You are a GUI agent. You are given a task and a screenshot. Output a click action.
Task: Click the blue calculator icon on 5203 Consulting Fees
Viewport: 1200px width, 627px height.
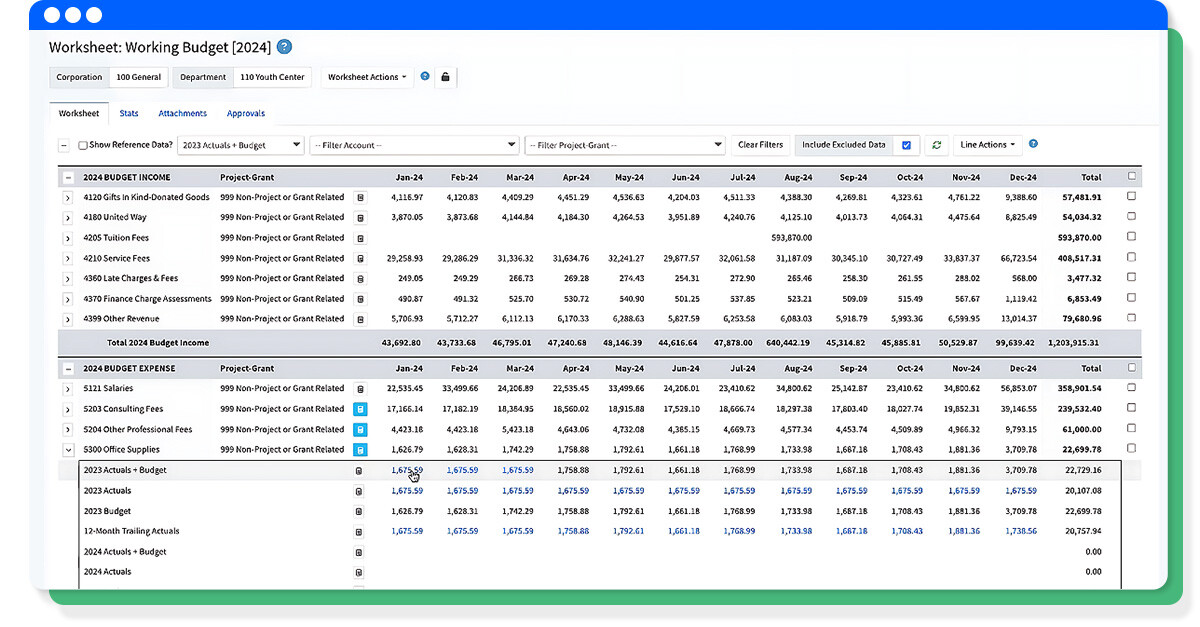359,409
